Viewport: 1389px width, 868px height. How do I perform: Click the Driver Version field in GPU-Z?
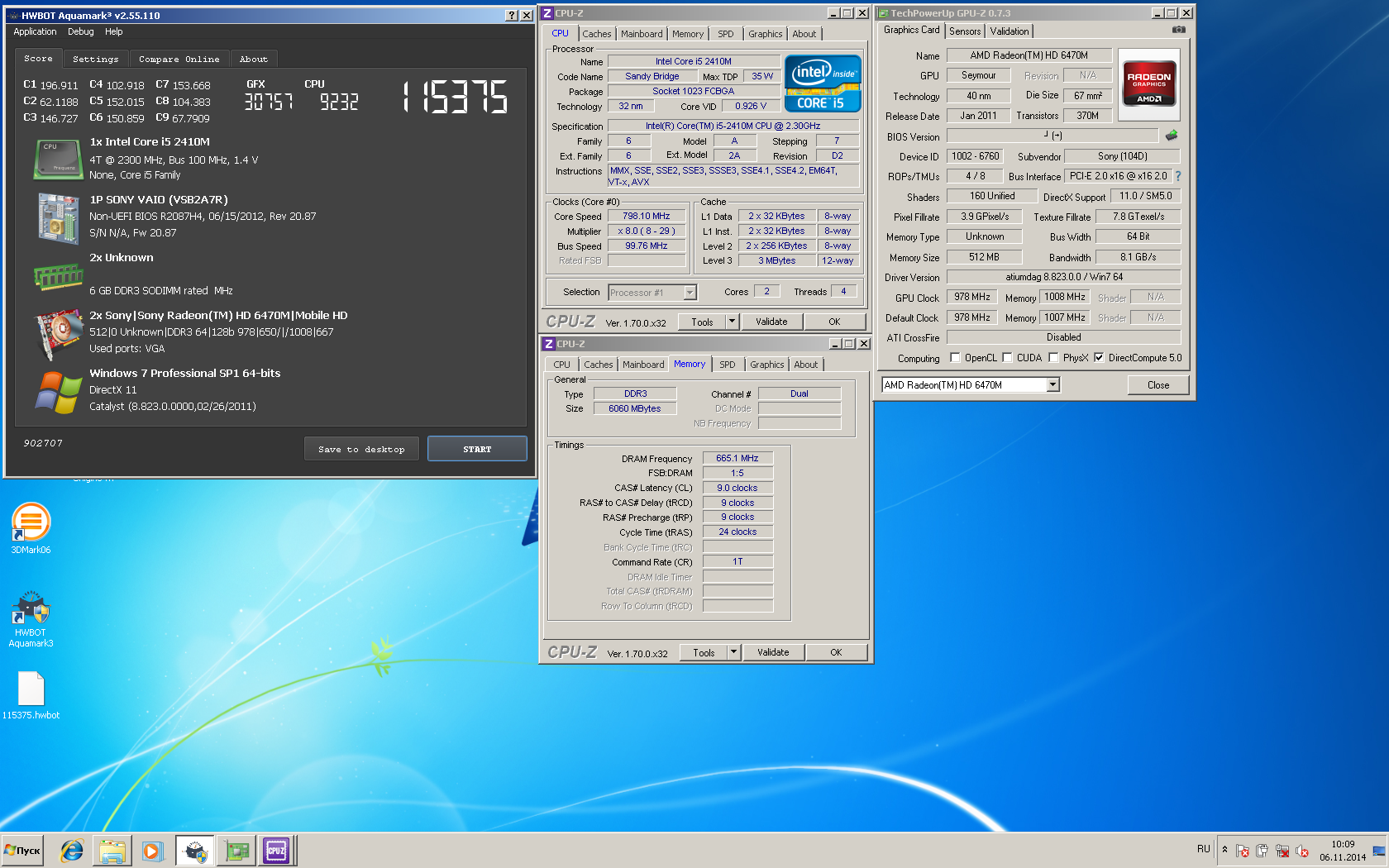point(1063,277)
